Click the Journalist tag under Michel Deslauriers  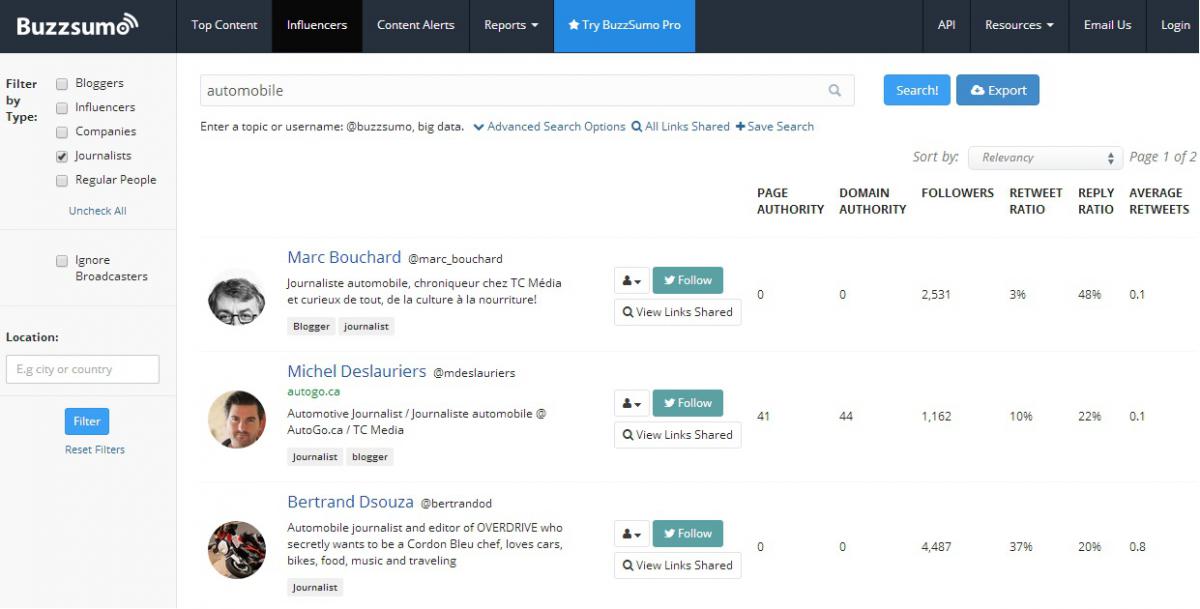(315, 457)
